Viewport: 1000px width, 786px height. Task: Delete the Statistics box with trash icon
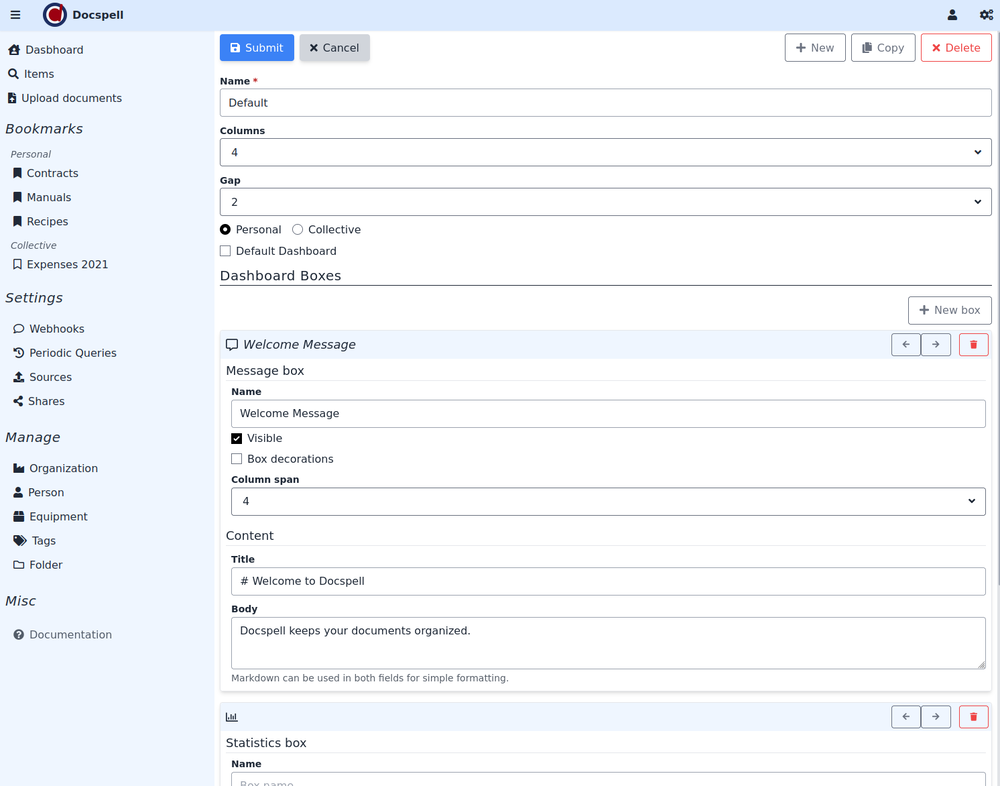point(973,717)
